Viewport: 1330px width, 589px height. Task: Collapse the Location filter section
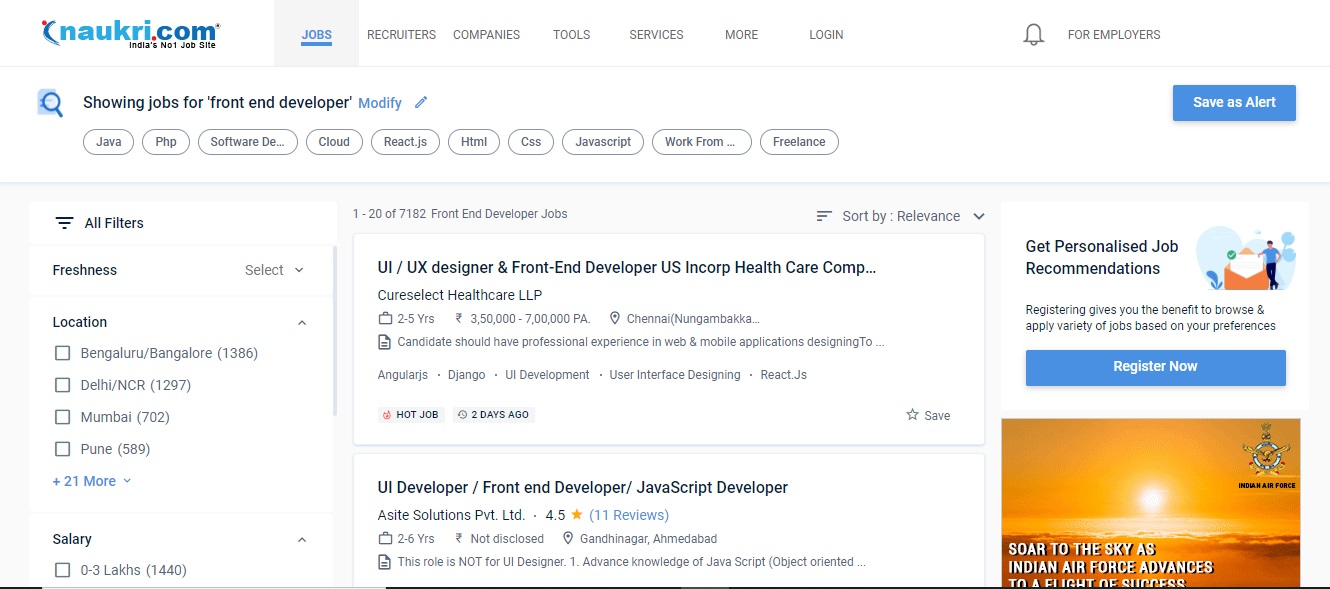[x=302, y=323]
